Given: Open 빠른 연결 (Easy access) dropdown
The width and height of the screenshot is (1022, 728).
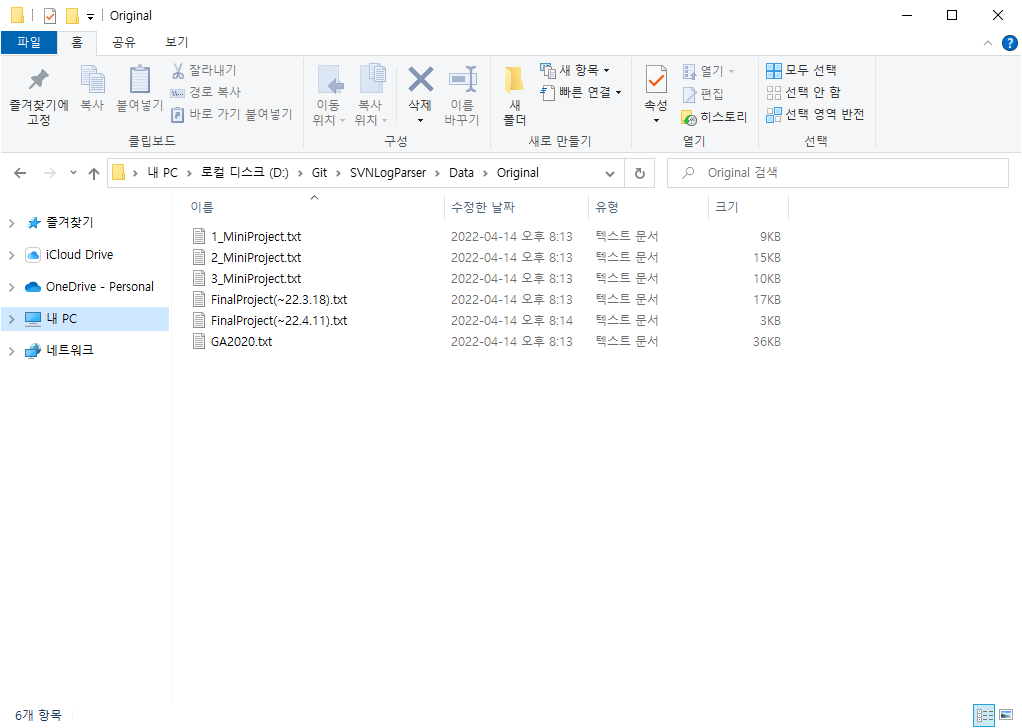Looking at the screenshot, I should pyautogui.click(x=581, y=93).
